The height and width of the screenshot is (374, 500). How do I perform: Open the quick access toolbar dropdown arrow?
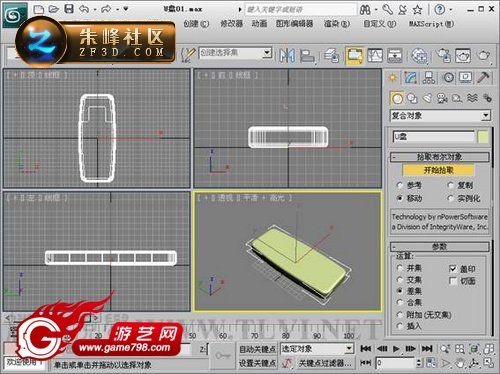(x=126, y=9)
